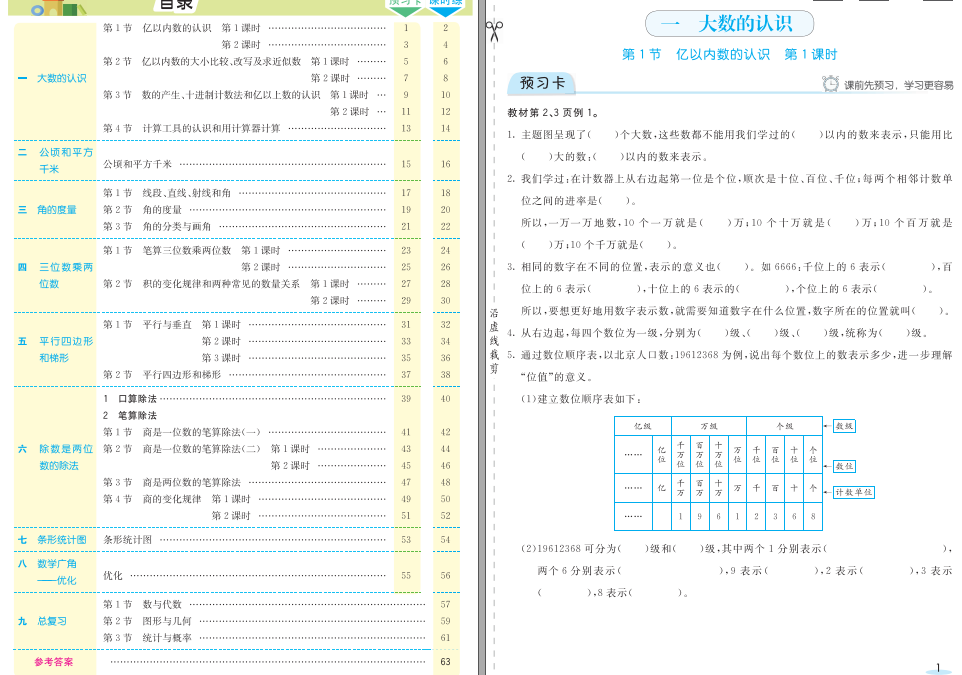Click contents chapter 六 除数是两位数的除法
The width and height of the screenshot is (962, 675).
[x=55, y=457]
